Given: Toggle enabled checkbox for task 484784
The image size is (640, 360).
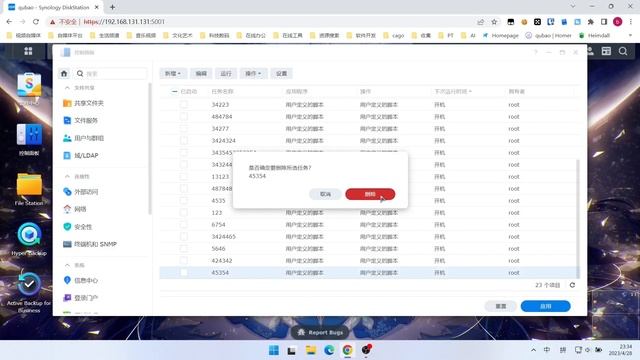Looking at the screenshot, I should click(x=184, y=117).
